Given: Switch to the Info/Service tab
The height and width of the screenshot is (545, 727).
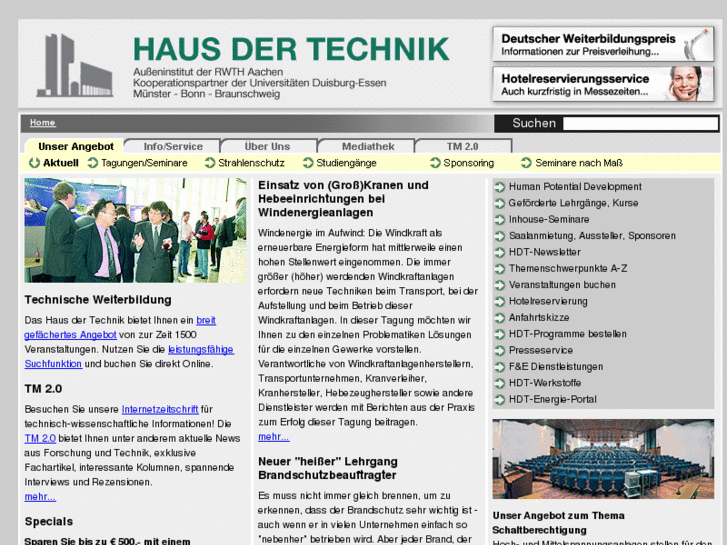Looking at the screenshot, I should pos(173,147).
